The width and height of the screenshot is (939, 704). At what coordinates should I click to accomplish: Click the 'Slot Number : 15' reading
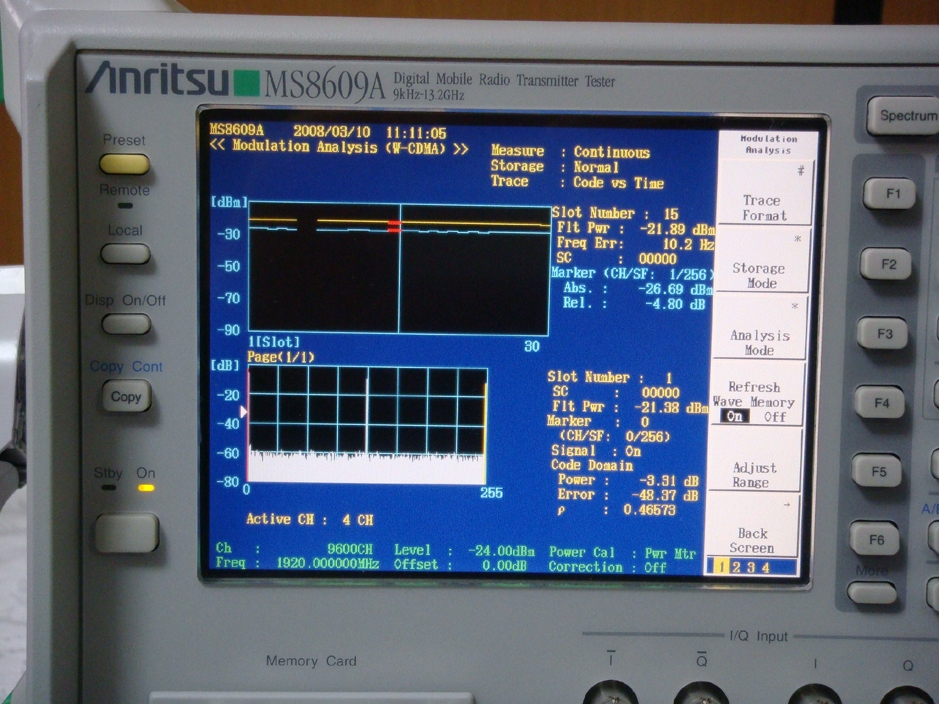[615, 213]
